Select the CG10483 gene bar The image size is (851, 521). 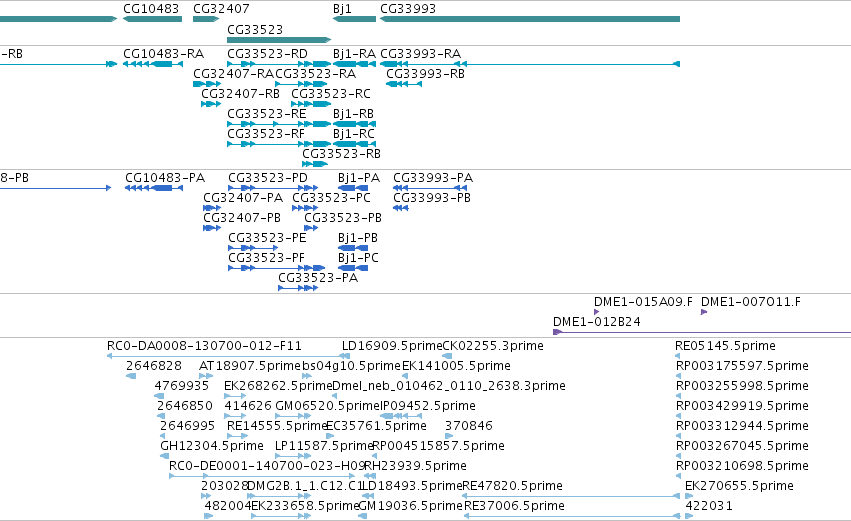[153, 19]
